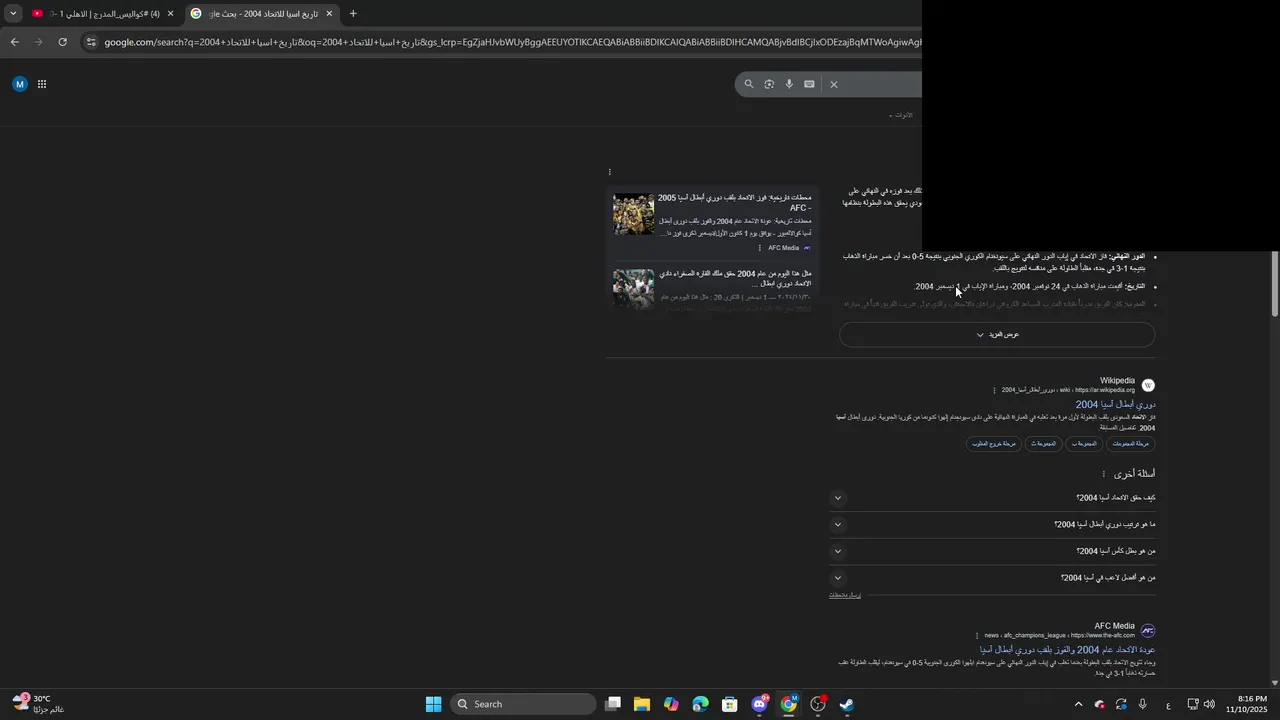
Task: Open the on-screen keyboard input tool
Action: 809,84
